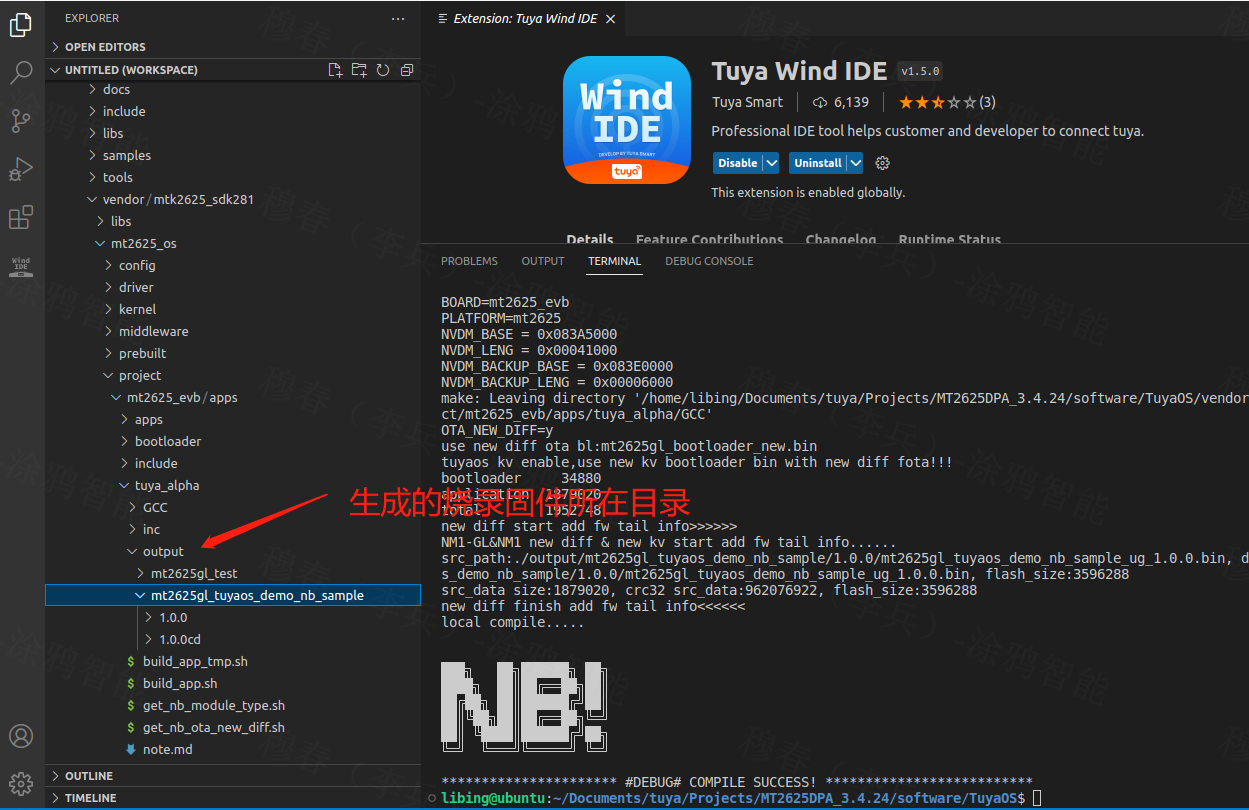Expand the OPEN EDITORS section

tap(233, 47)
